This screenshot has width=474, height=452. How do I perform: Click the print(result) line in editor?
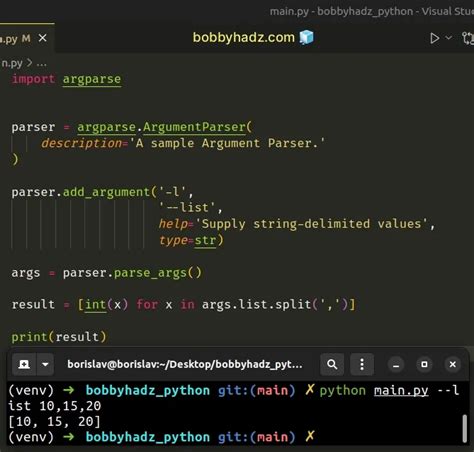coord(59,337)
